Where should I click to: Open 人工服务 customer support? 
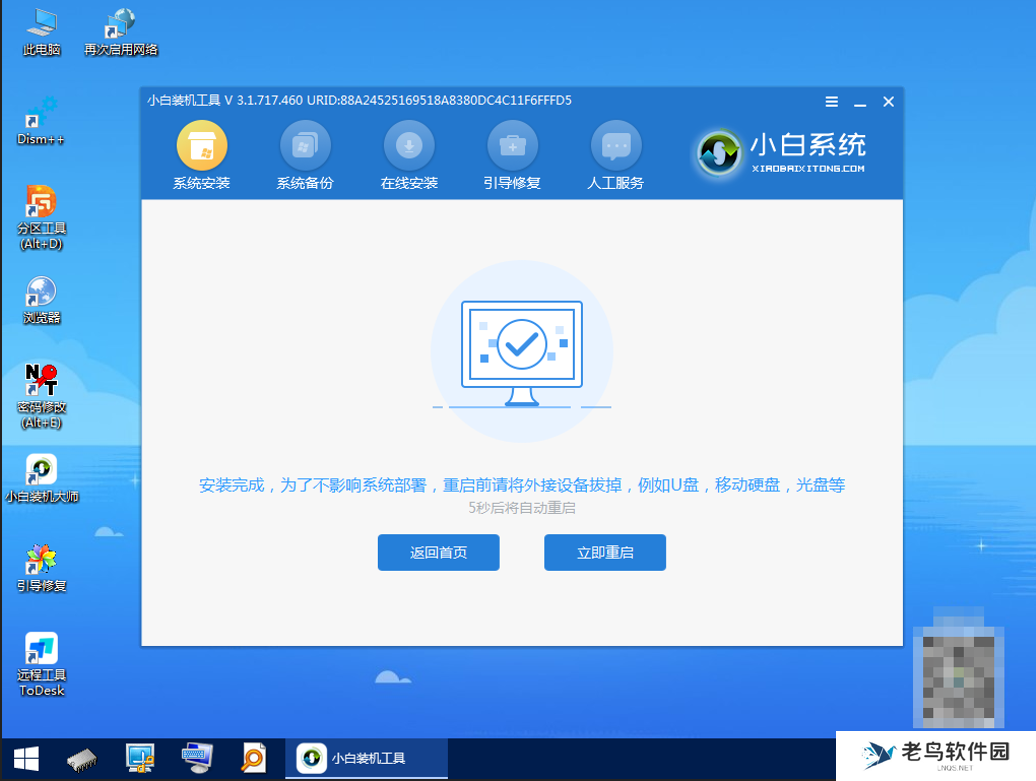(616, 155)
